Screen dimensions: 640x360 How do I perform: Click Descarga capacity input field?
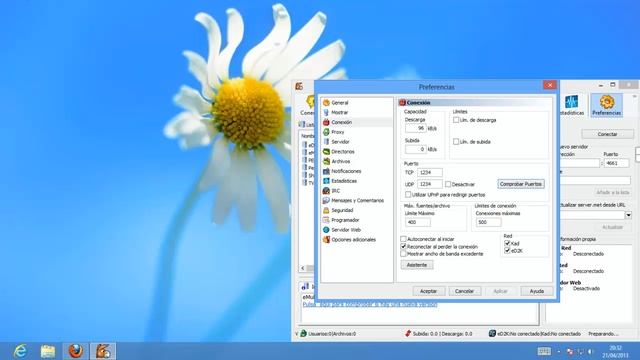tap(416, 128)
